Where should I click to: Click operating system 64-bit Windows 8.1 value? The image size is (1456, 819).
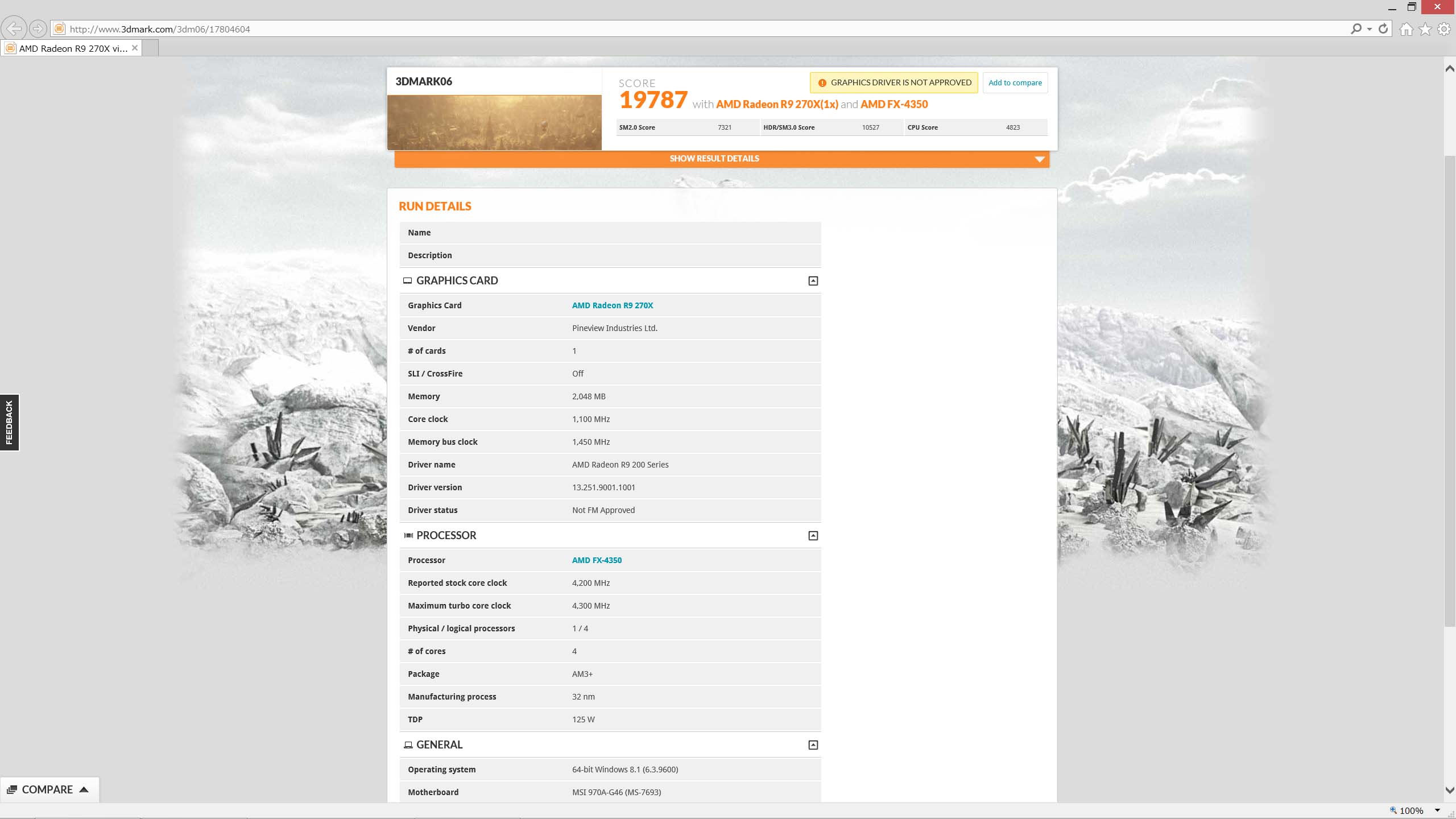pos(625,770)
